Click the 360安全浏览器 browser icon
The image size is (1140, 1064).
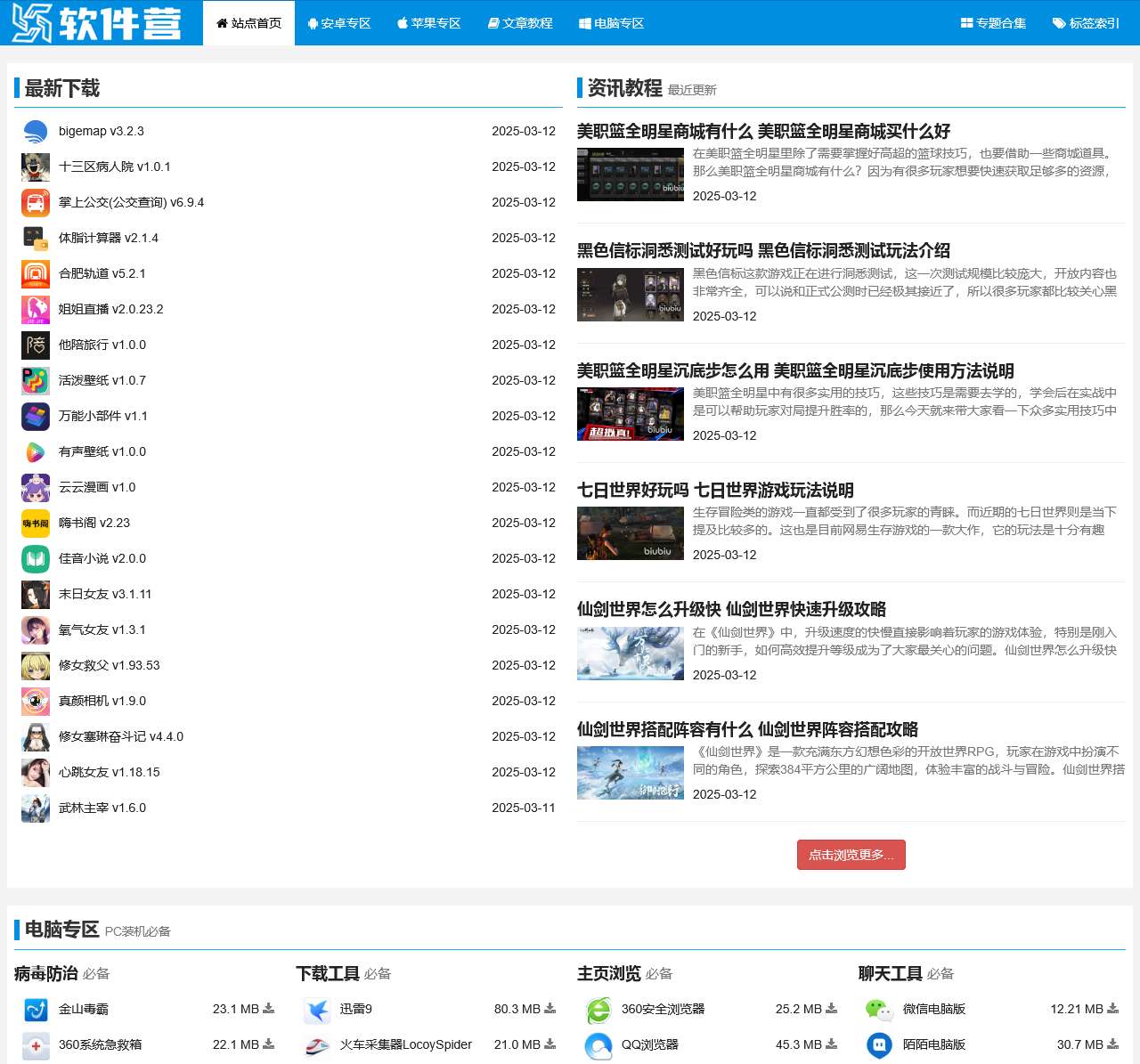598,1010
